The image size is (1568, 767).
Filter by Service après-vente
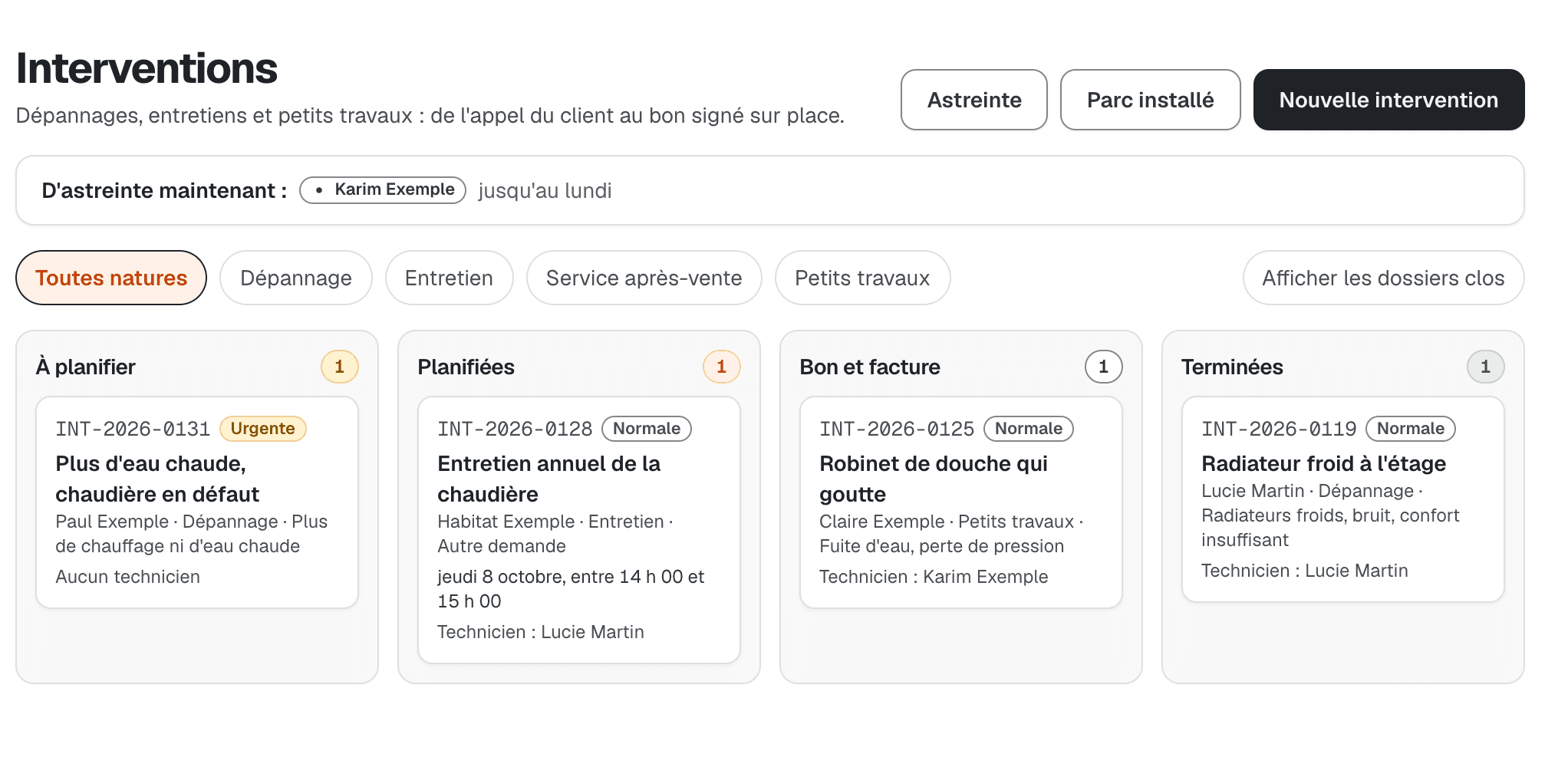[644, 278]
